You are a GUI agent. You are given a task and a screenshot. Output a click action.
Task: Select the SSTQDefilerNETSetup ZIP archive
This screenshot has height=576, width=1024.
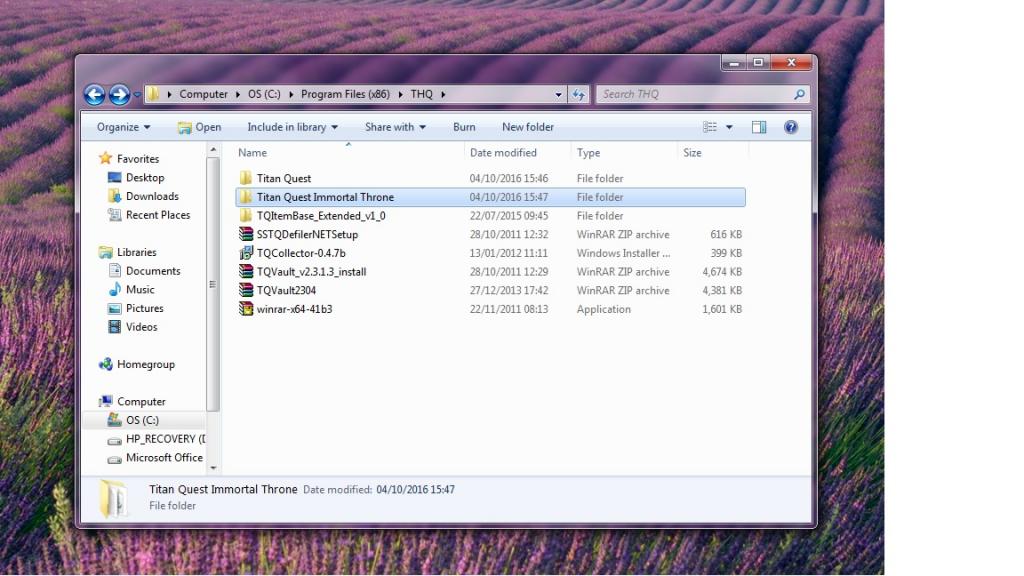(306, 234)
